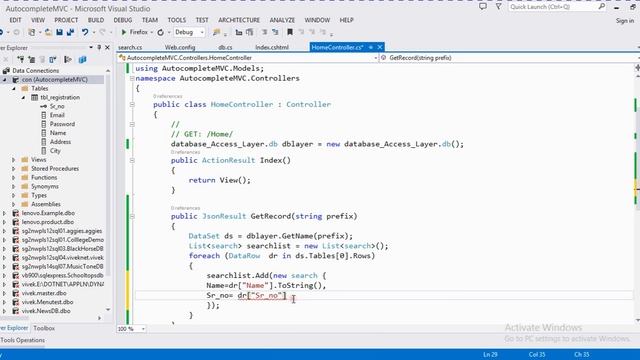Close the Server Explorer panel
The height and width of the screenshot is (360, 640).
(107, 47)
